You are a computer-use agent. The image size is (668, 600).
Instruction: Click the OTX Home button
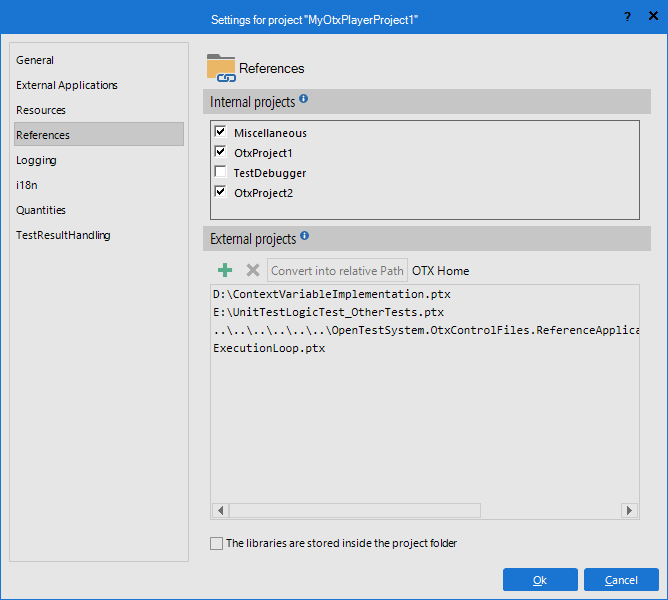[440, 271]
